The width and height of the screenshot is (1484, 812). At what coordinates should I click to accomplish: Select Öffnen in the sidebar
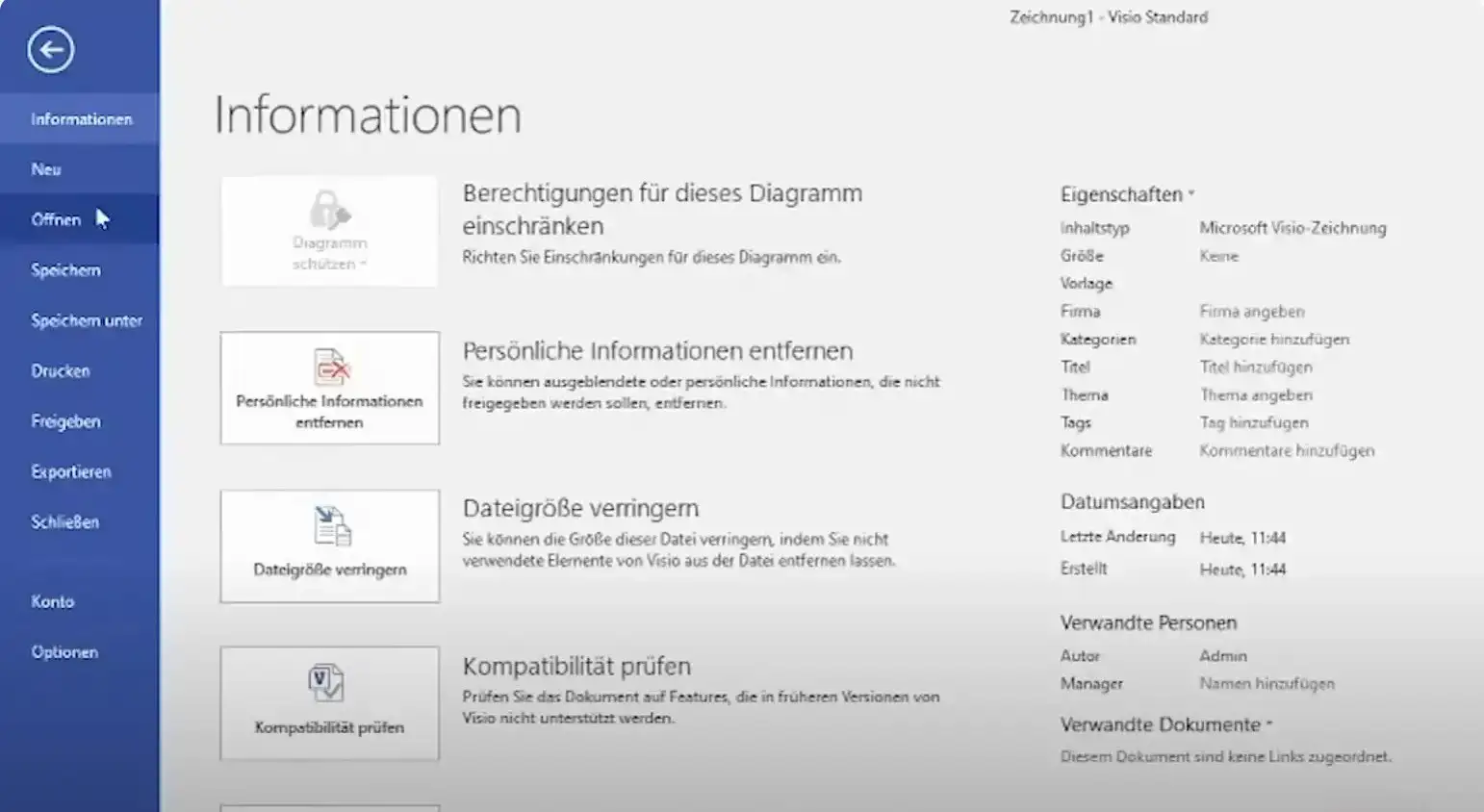tap(56, 219)
